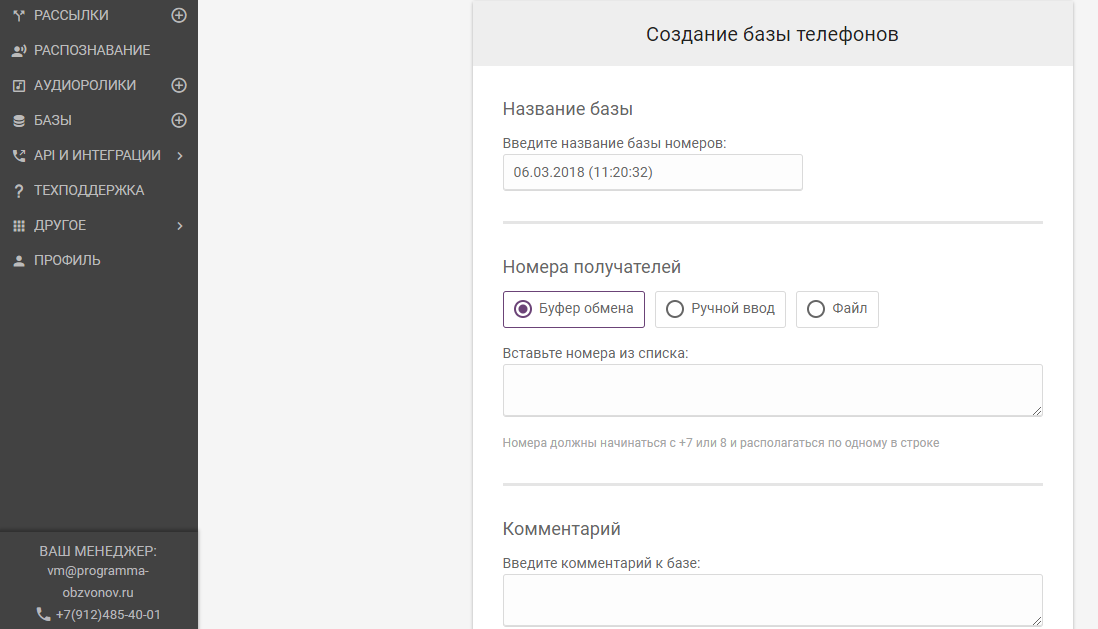Click the ПРОФИЛЬ person icon
Screen dimensions: 1098x629
(18, 260)
